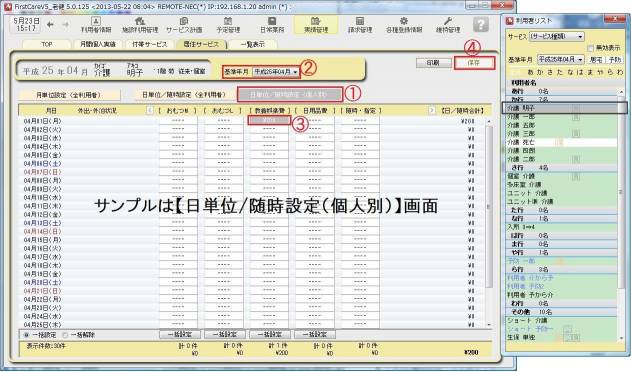Click the 日用品費 column header
Image resolution: width=631 pixels, height=372 pixels.
315,110
